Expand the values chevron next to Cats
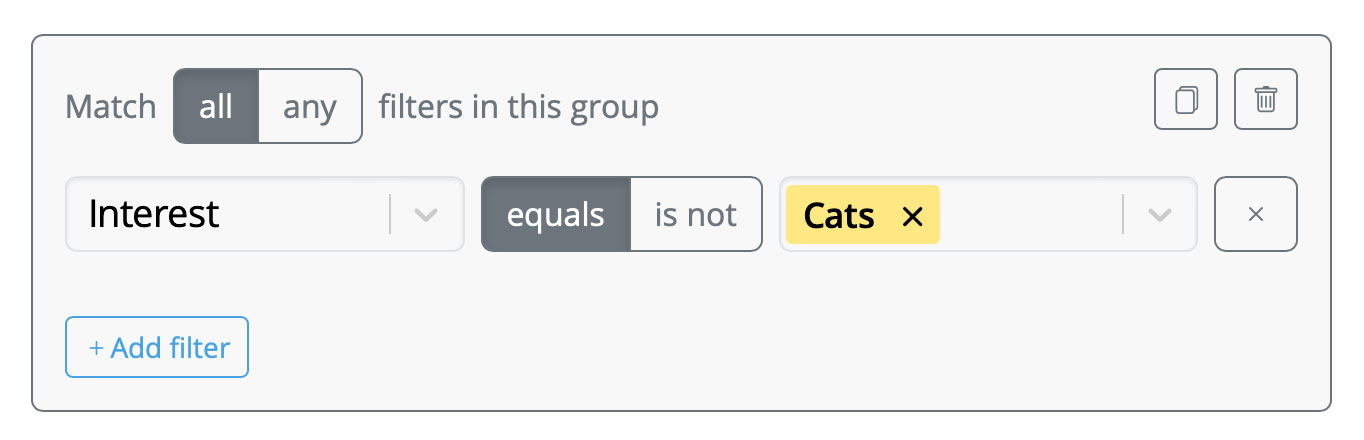Viewport: 1364px width, 440px height. (x=1160, y=214)
